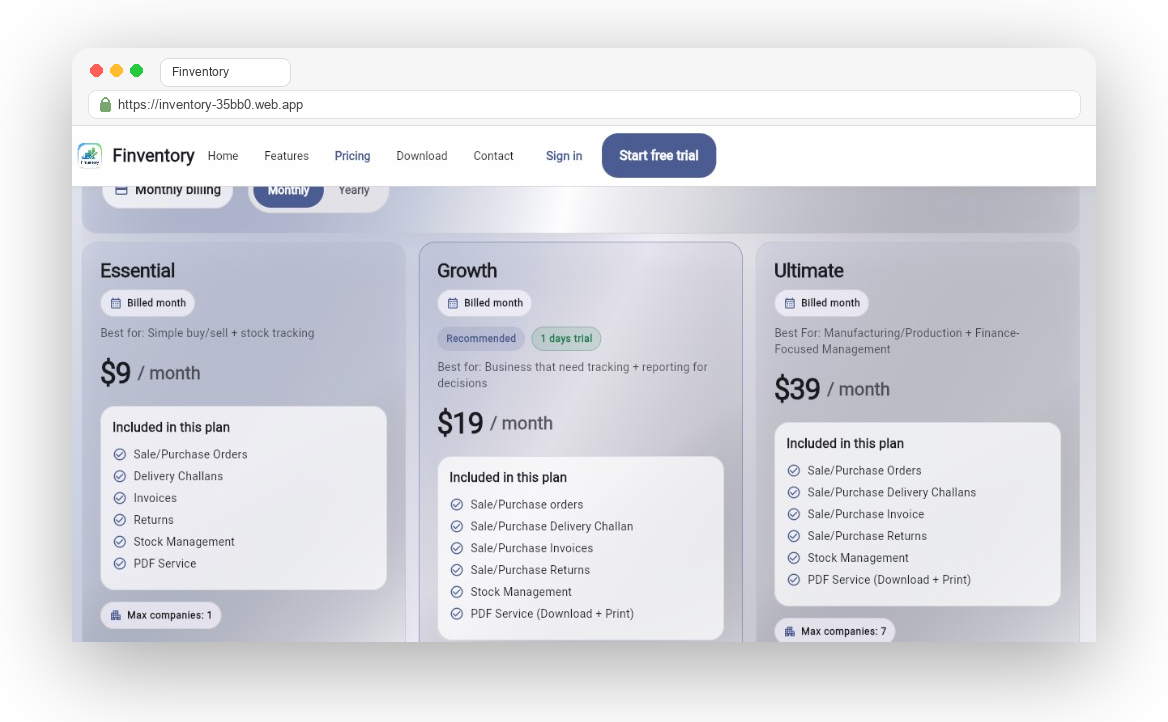Click Ultimate's Included in this plan heading
This screenshot has height=722, width=1168.
pos(845,443)
